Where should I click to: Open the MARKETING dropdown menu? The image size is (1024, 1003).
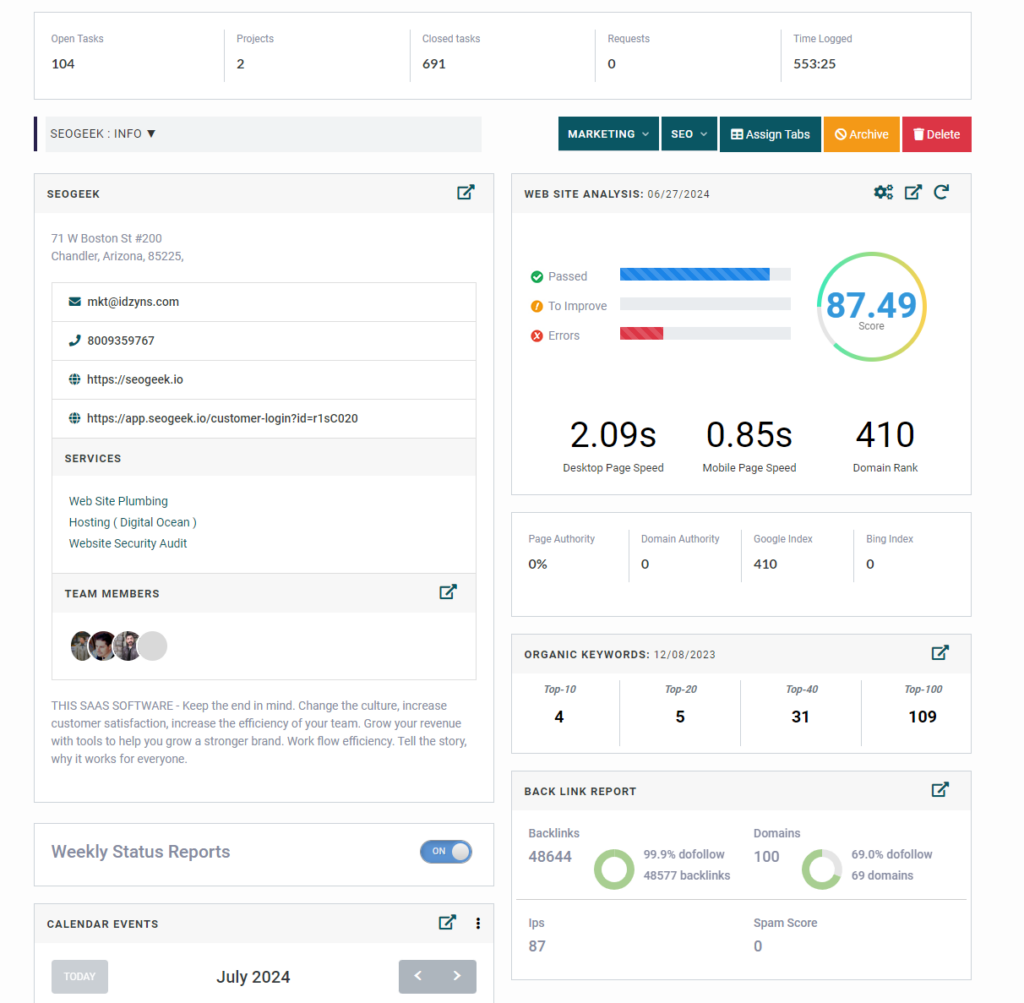608,134
